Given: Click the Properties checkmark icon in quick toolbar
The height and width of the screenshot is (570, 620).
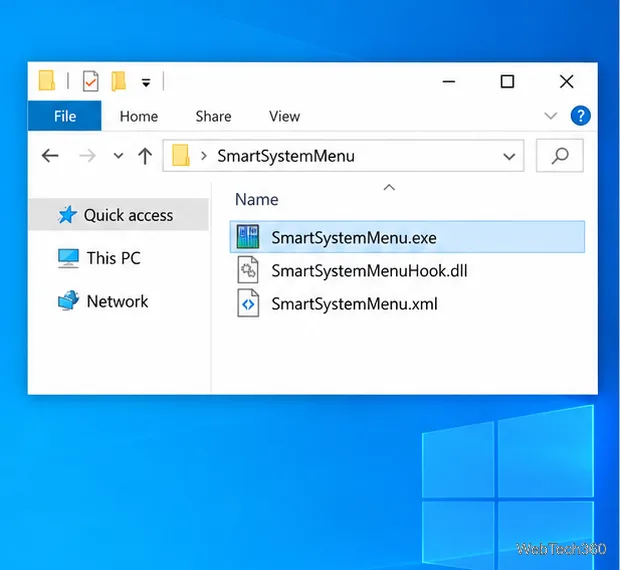Looking at the screenshot, I should [x=91, y=81].
